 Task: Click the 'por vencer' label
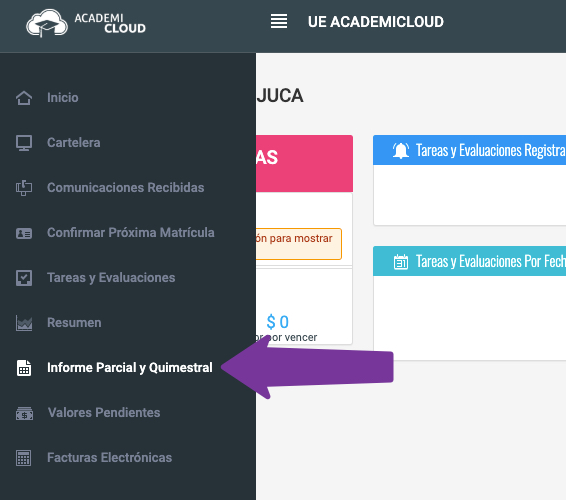click(286, 338)
